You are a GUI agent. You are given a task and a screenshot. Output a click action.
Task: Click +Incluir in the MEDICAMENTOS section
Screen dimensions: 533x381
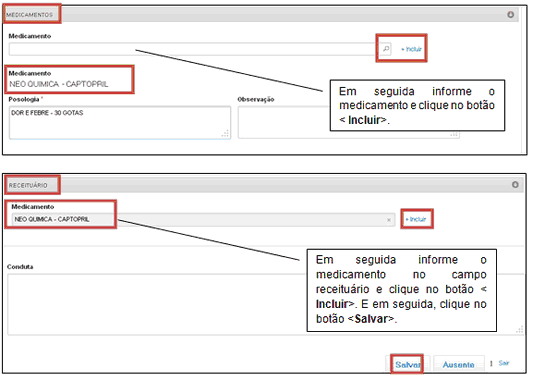coord(411,49)
